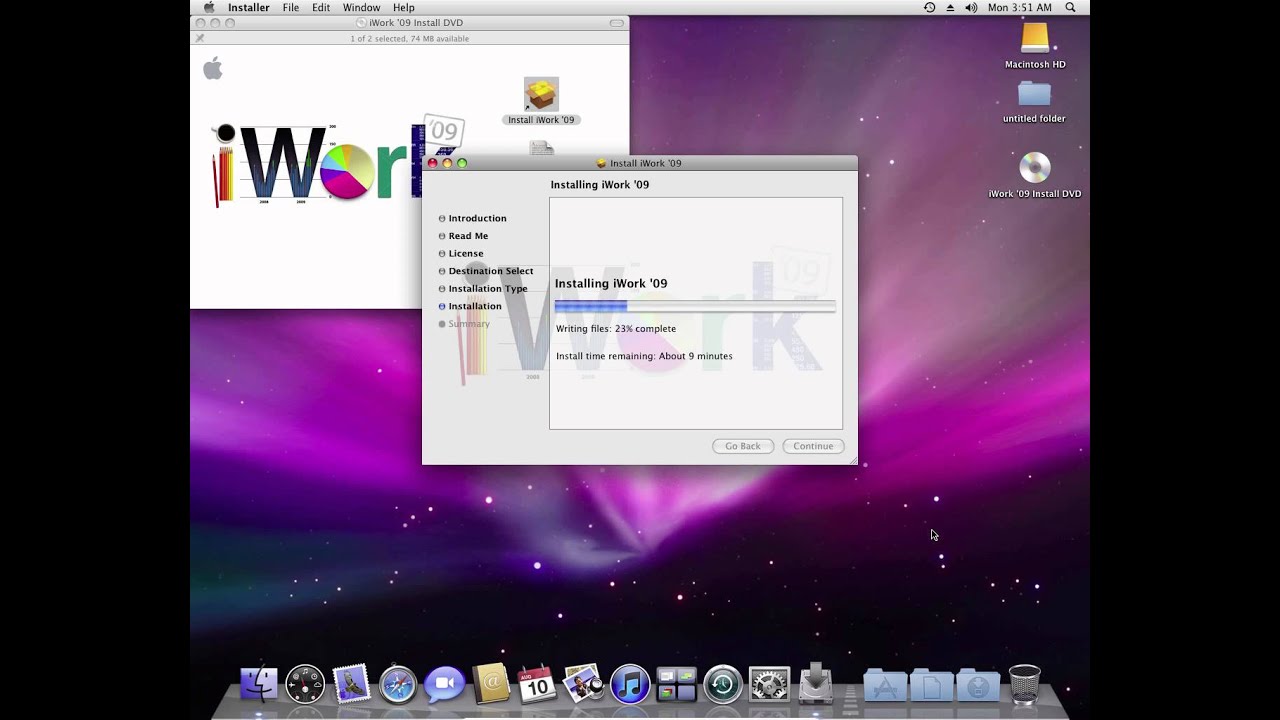Open the Documents stack in the Dock
Viewport: 1280px width, 720px height.
(931, 685)
